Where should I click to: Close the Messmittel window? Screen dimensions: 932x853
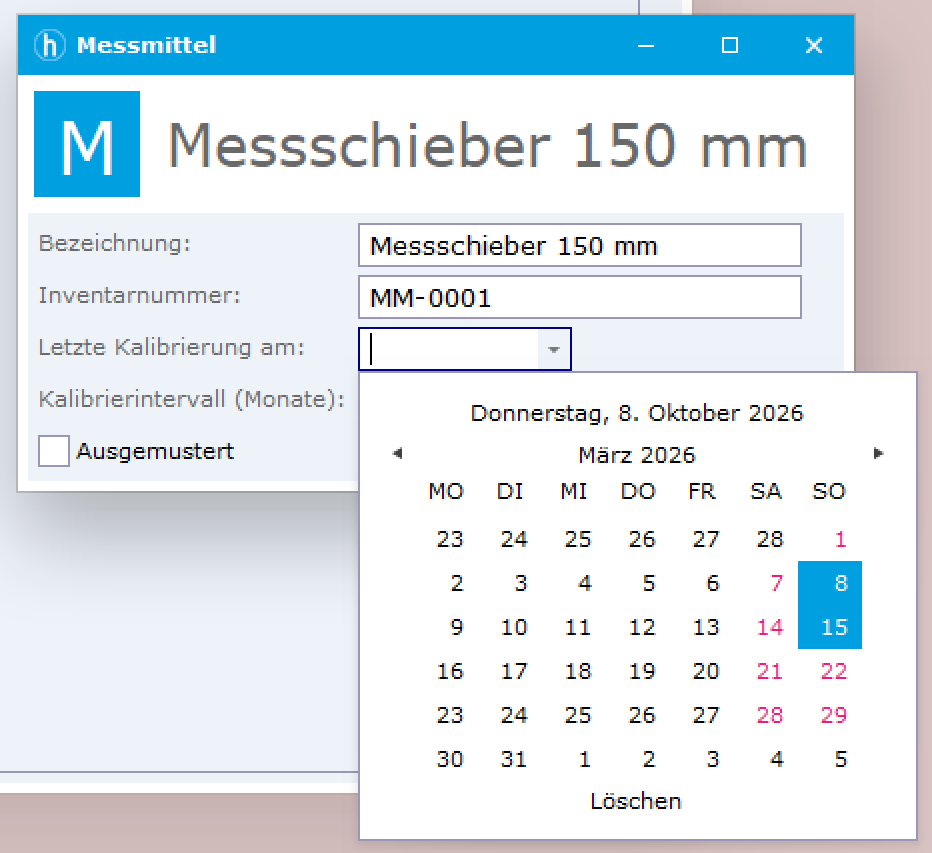[x=814, y=45]
